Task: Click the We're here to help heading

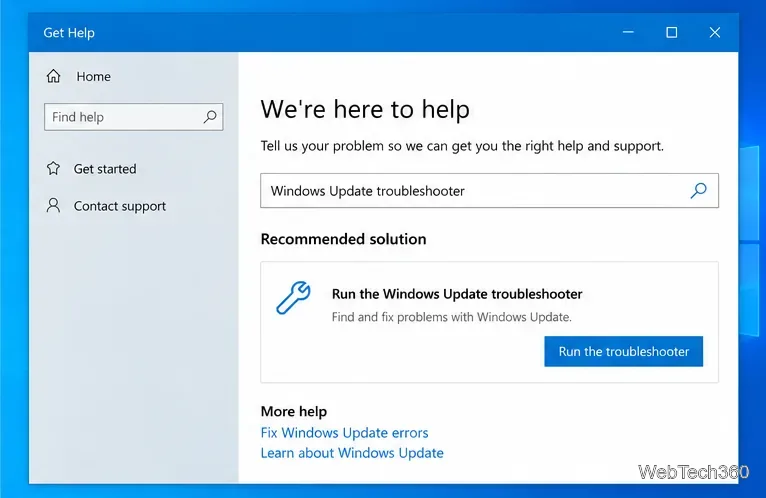Action: pos(365,109)
